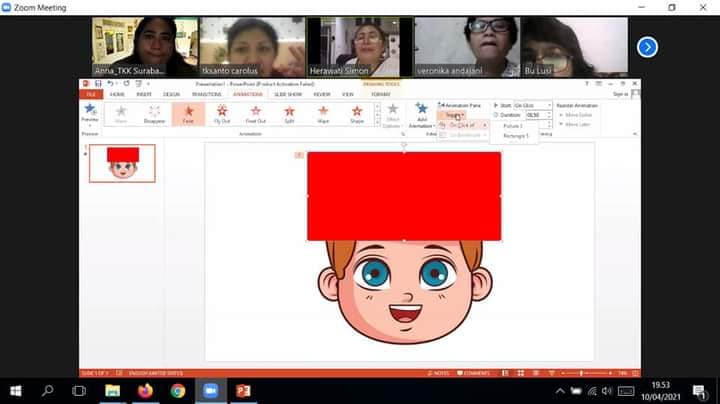Collapse the PowerPoint ribbon
Viewport: 720px width, 404px height.
(635, 134)
